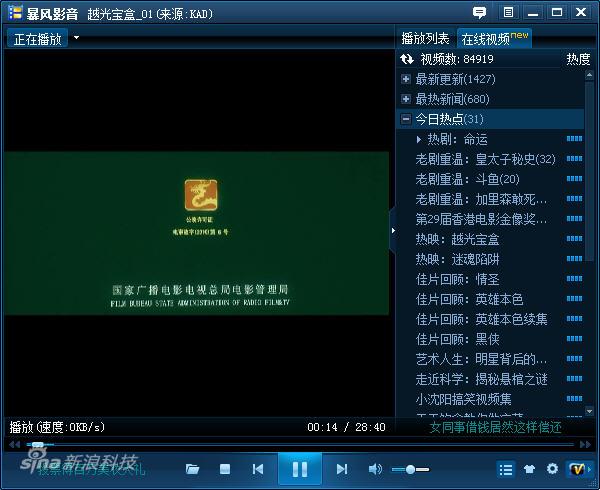Select 老剧重温：加里森敢死… entry
The image size is (600, 490).
point(481,199)
